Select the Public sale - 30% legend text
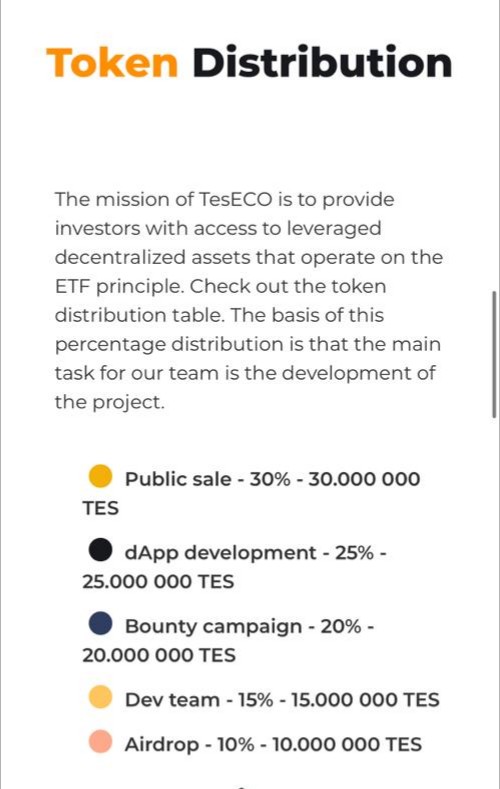Screen dimensions: 500x789 point(207,479)
